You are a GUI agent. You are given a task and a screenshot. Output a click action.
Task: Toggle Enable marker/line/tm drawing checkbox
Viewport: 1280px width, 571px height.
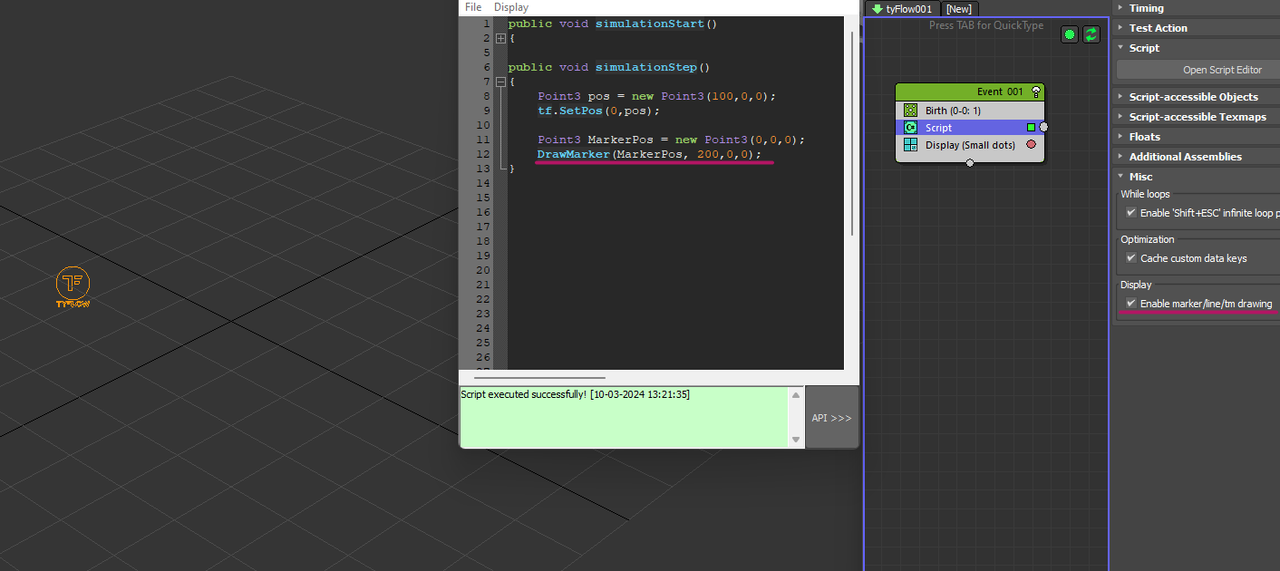pyautogui.click(x=1131, y=303)
